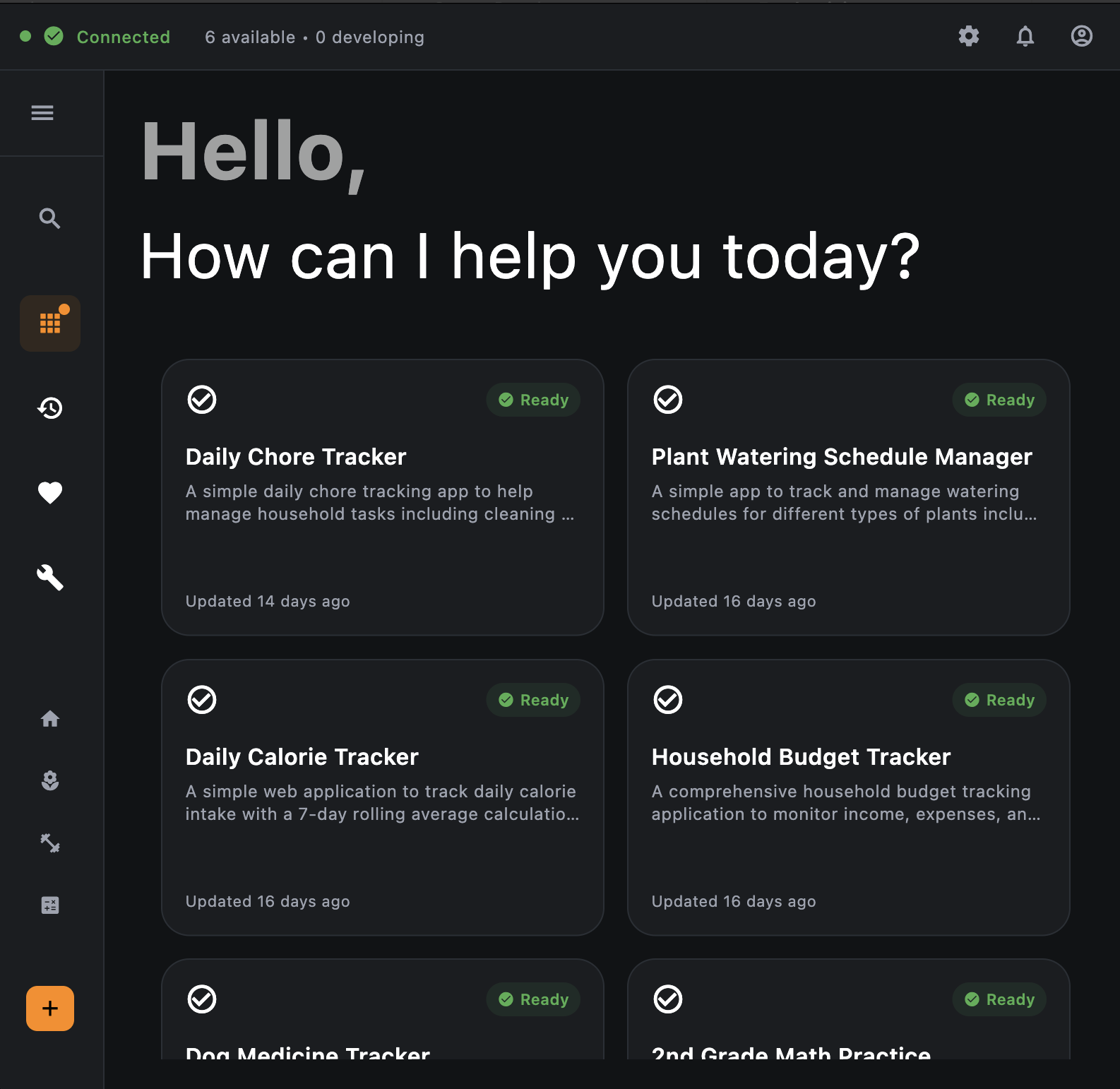Open the history sidebar icon
Image resolution: width=1120 pixels, height=1089 pixels.
pyautogui.click(x=50, y=408)
